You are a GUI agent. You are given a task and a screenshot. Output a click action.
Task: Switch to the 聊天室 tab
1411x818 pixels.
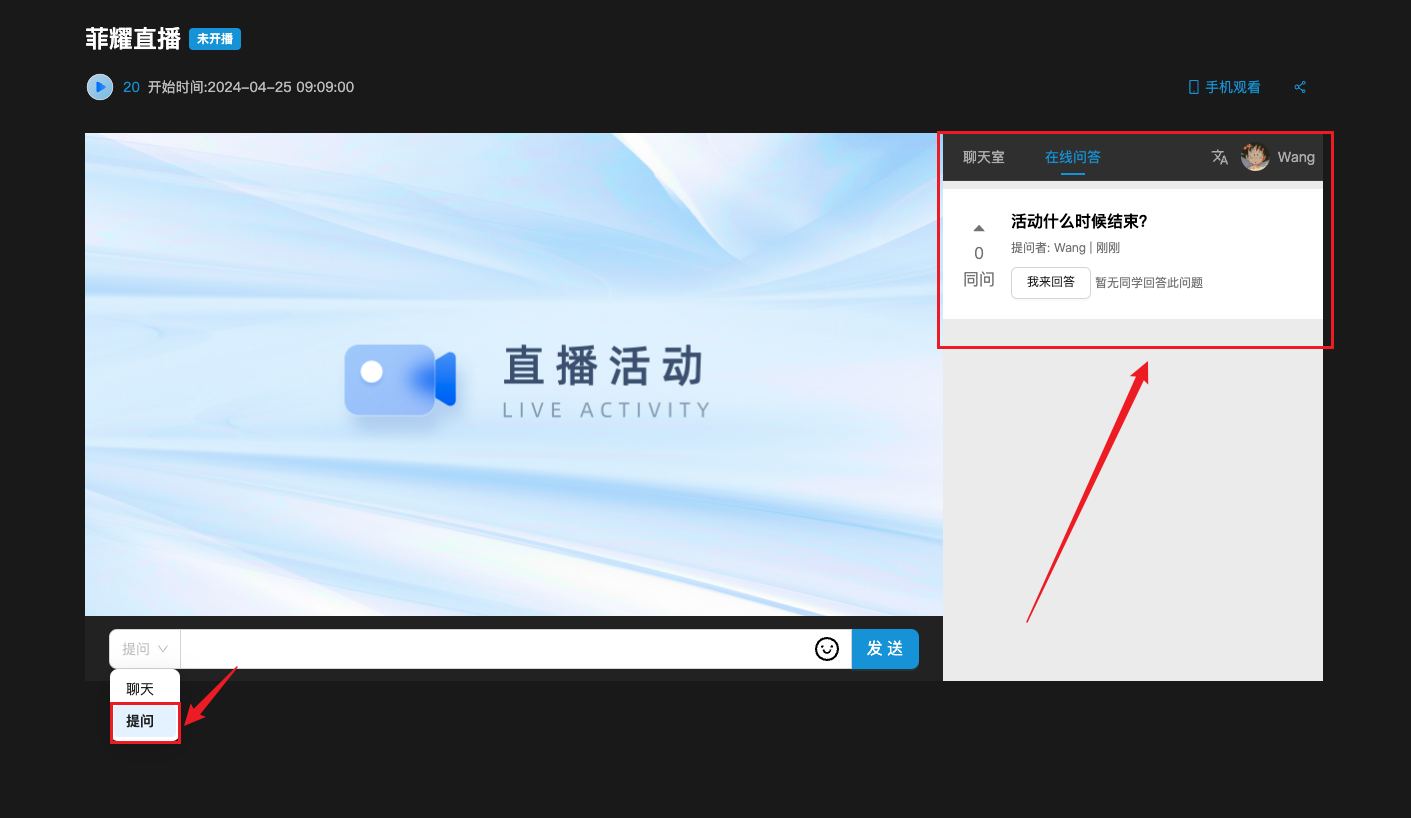point(983,157)
